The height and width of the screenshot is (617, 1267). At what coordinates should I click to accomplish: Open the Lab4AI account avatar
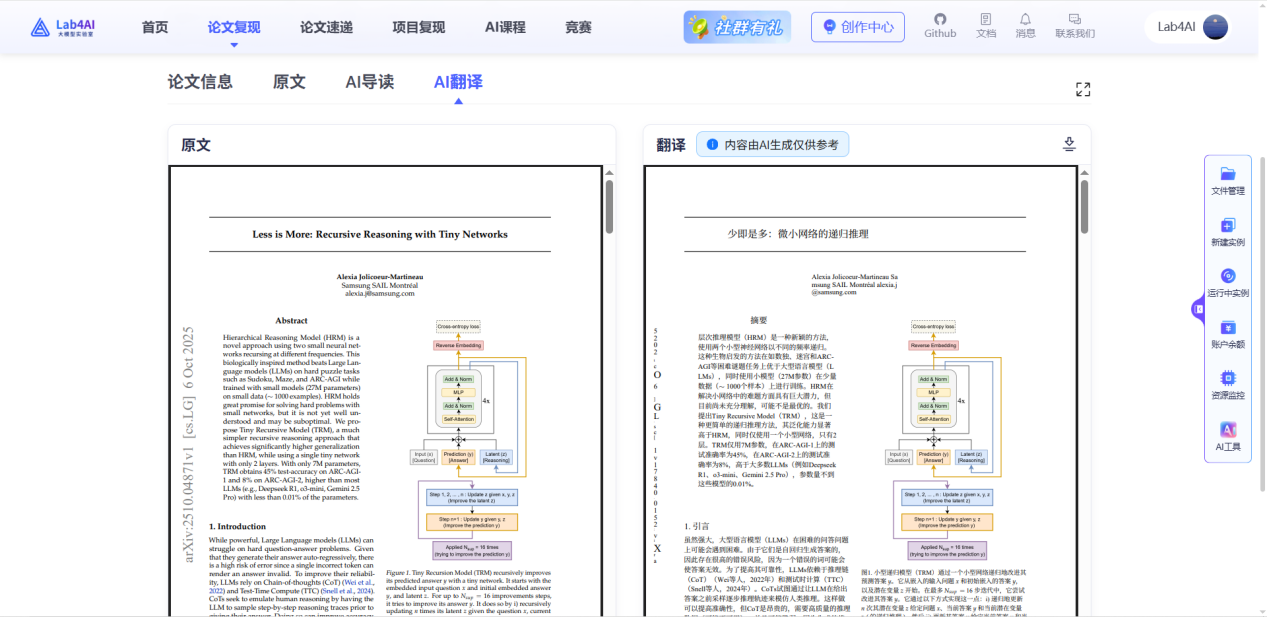(x=1215, y=26)
